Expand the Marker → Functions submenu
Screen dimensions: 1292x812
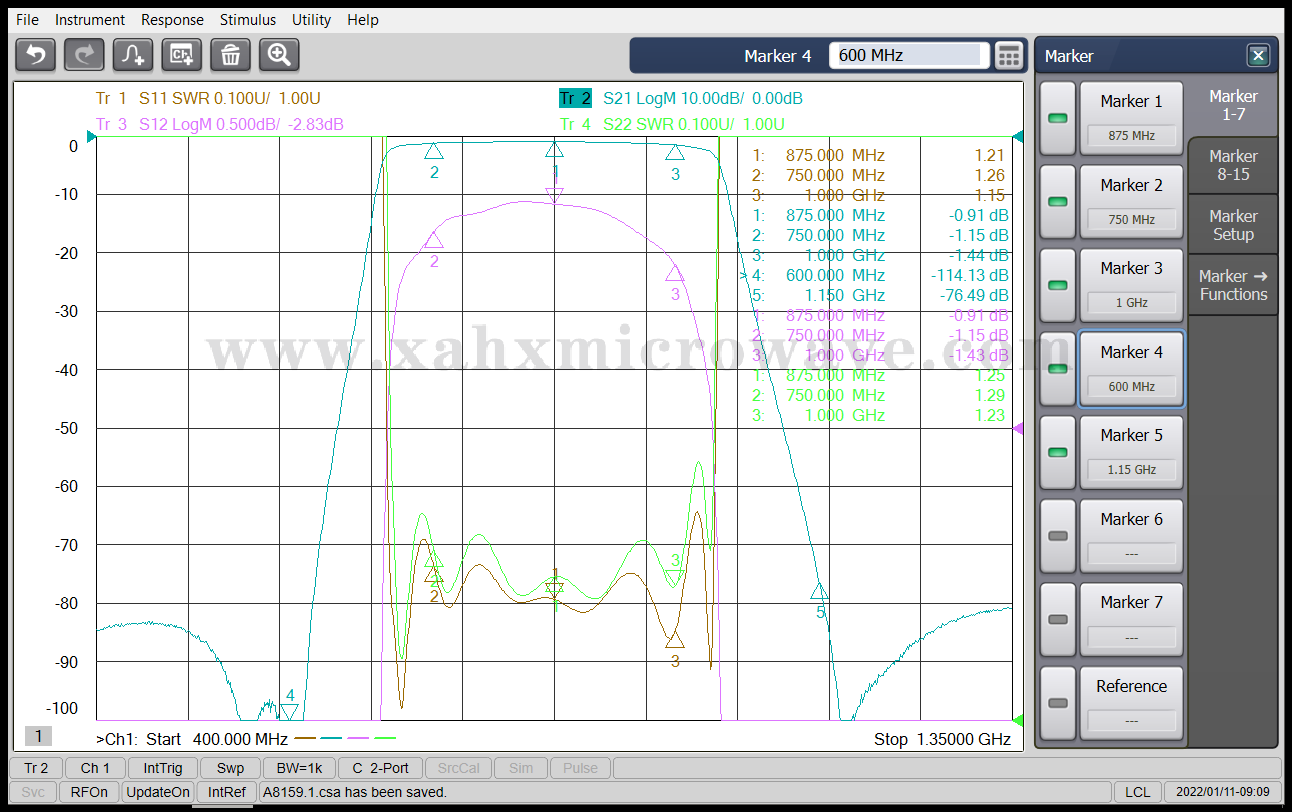tap(1233, 285)
